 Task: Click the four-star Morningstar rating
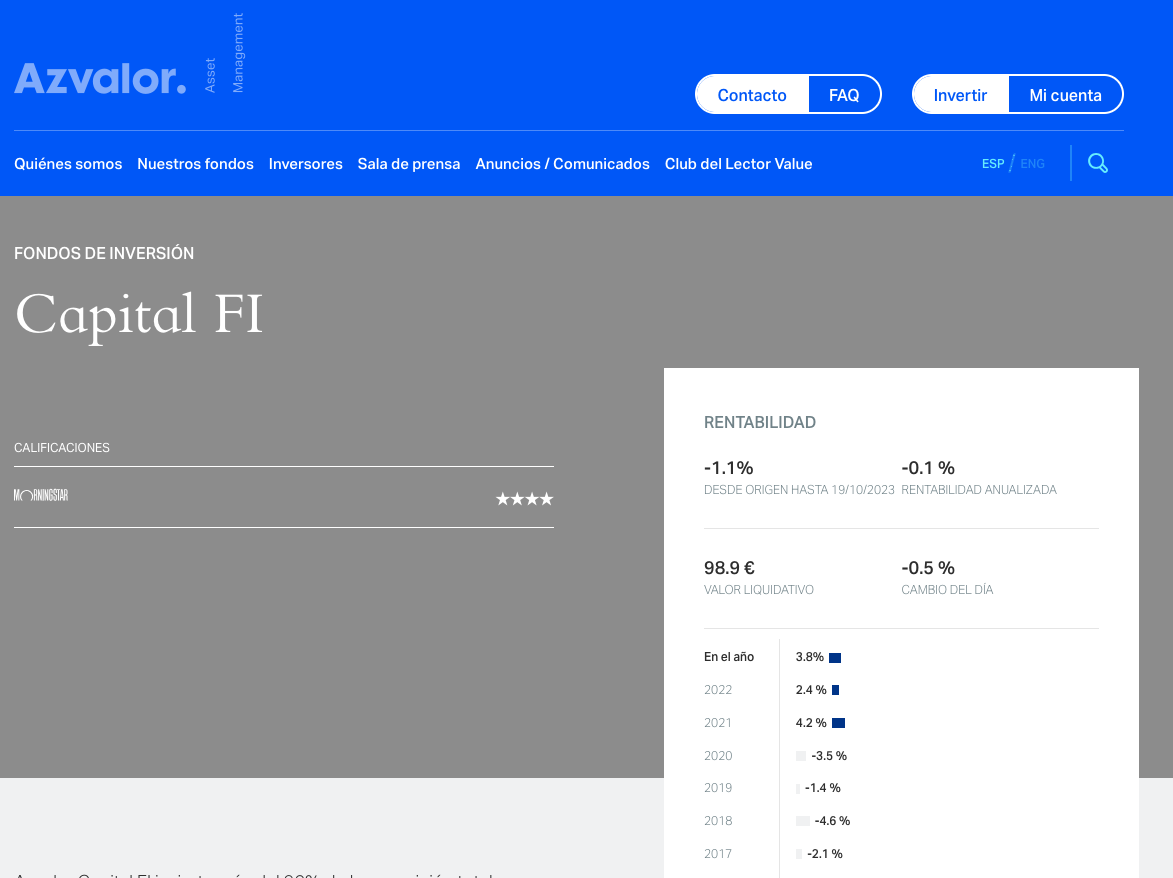click(524, 499)
